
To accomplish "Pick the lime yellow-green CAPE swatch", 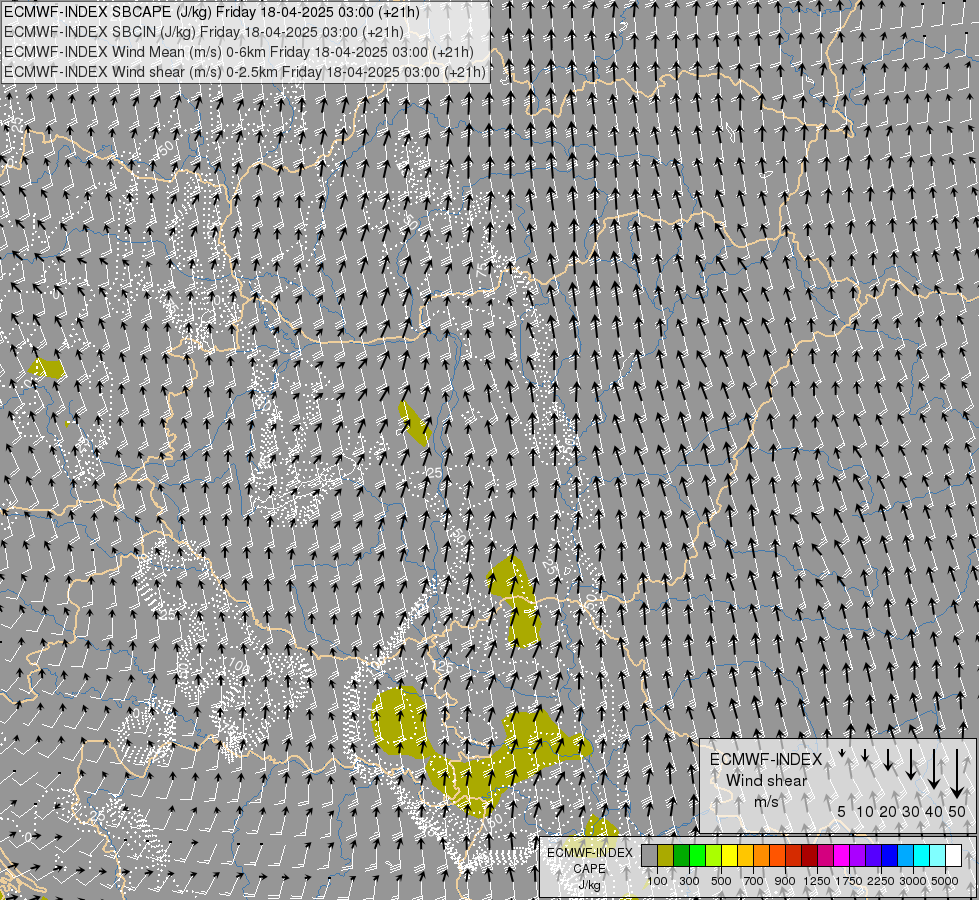I will click(x=713, y=856).
